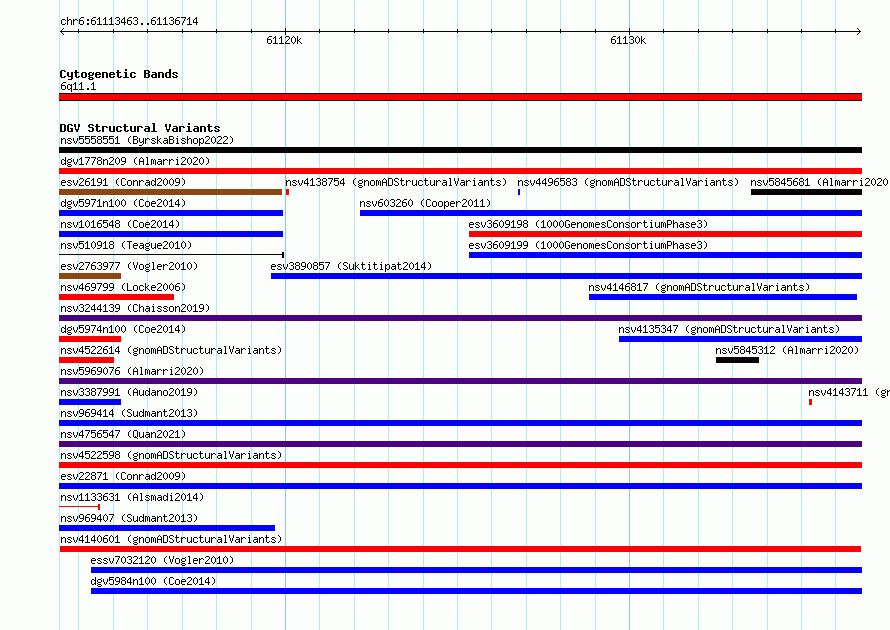Open the esv22871 (Conrad2009) label
The image size is (890, 630).
123,476
